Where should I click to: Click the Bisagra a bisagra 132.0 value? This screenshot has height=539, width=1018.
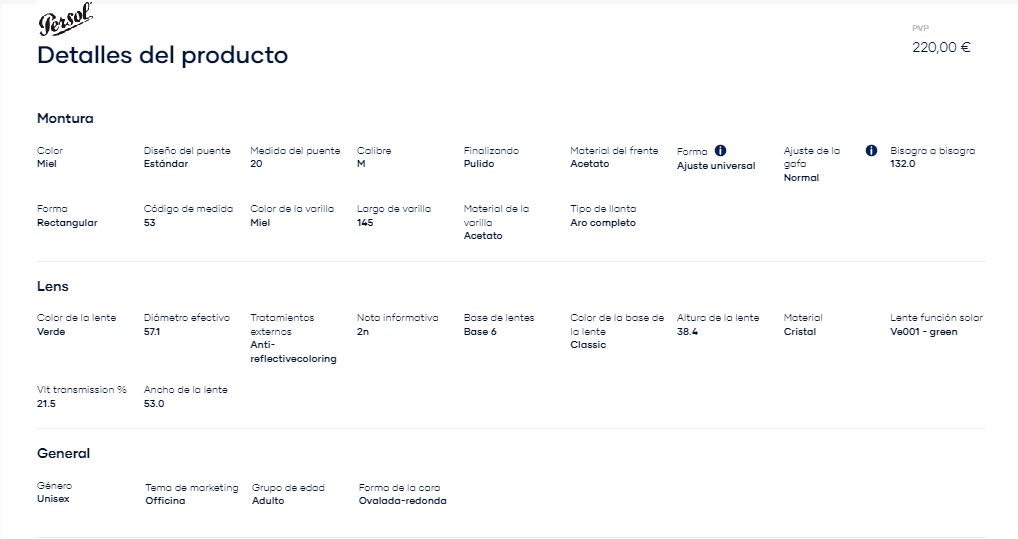click(x=902, y=164)
